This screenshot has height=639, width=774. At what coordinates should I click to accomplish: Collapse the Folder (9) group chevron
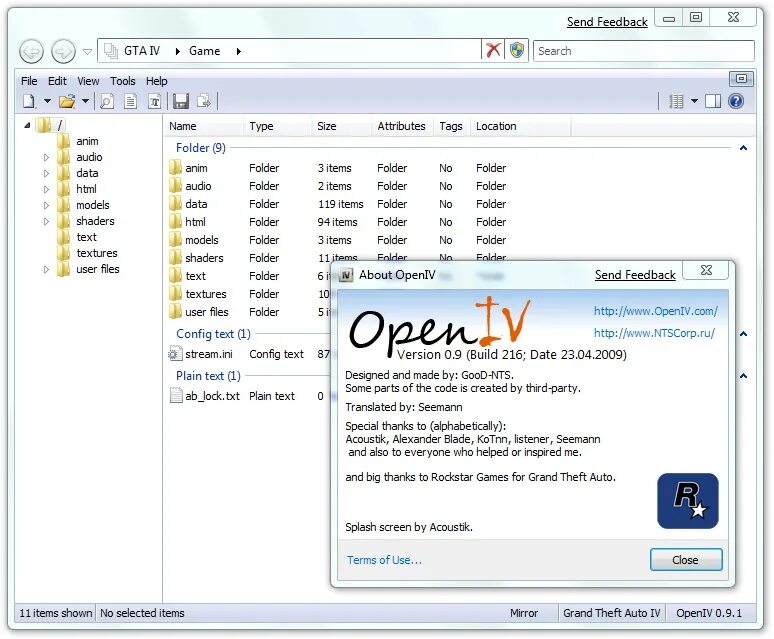tap(743, 148)
